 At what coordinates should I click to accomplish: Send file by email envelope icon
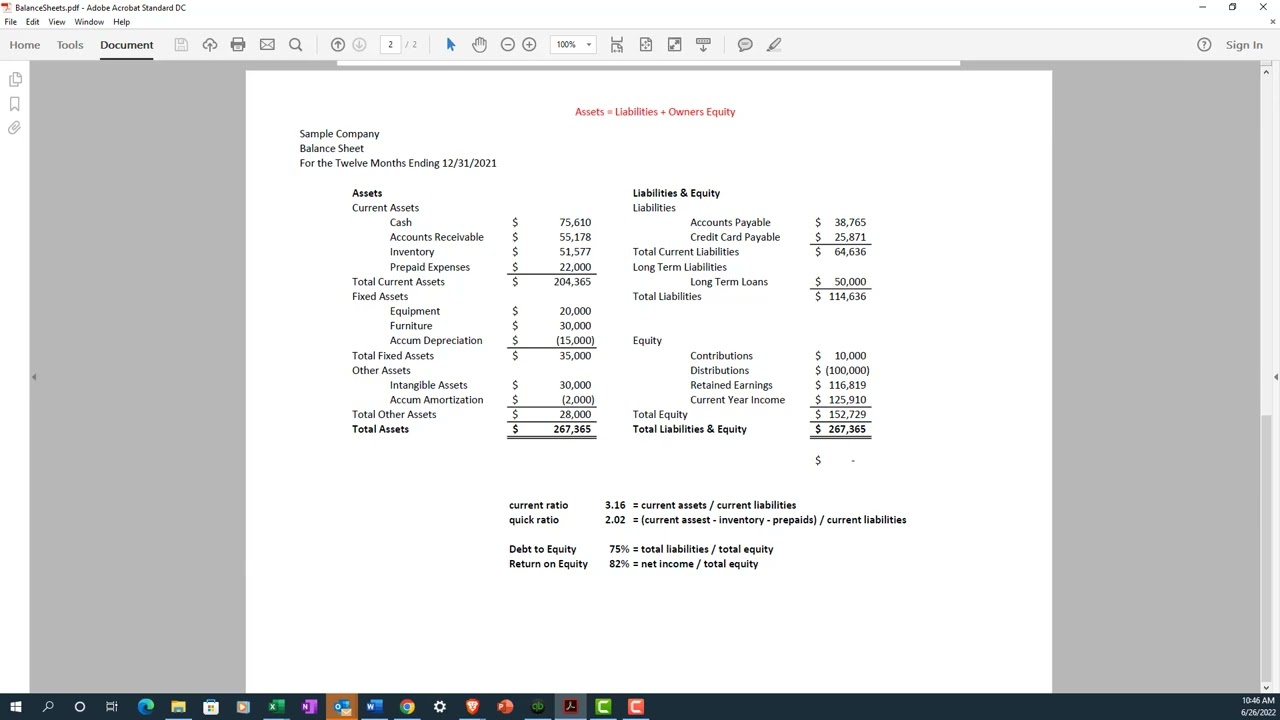click(267, 45)
